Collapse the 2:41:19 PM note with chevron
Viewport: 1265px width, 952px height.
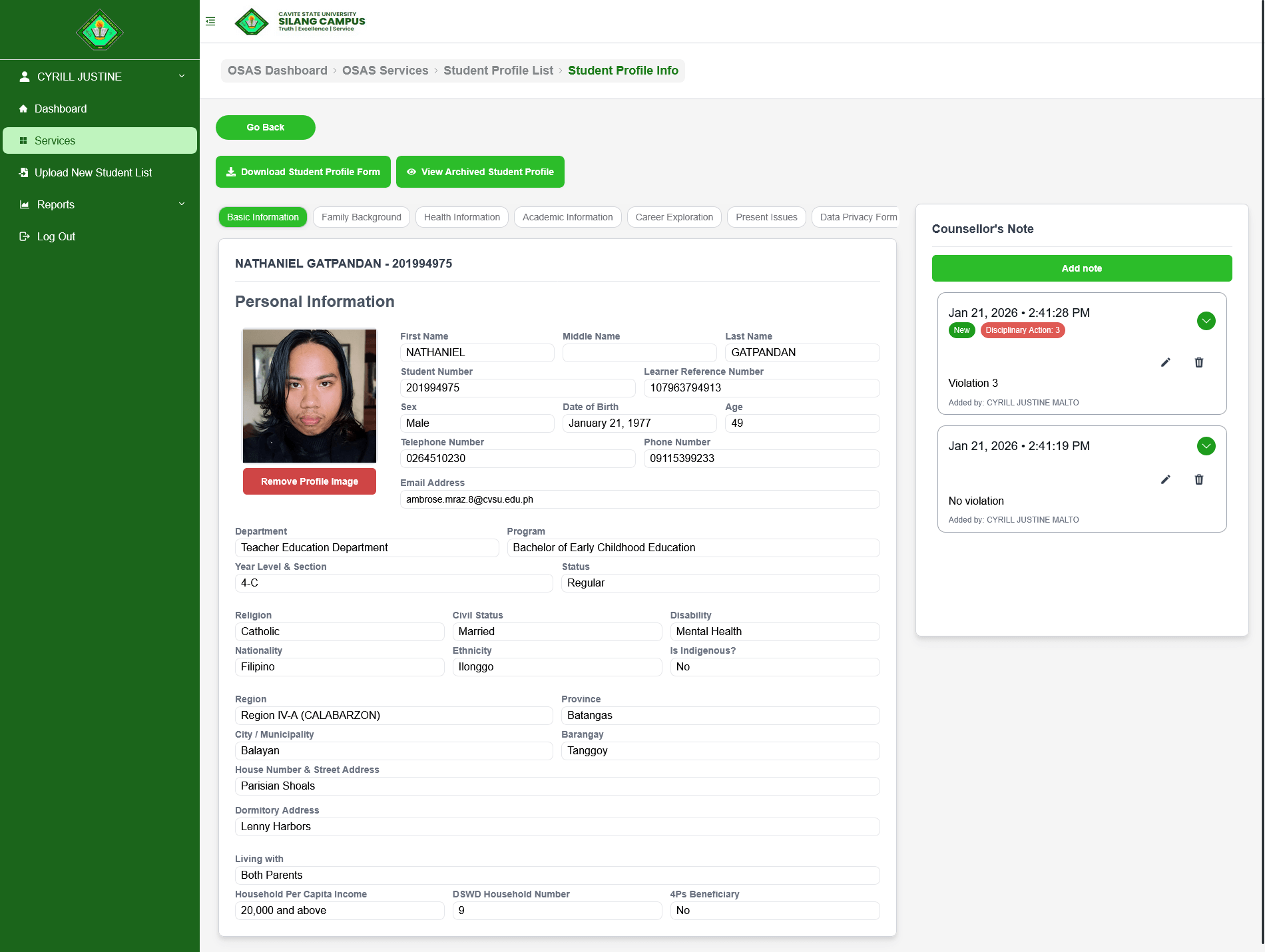point(1206,446)
